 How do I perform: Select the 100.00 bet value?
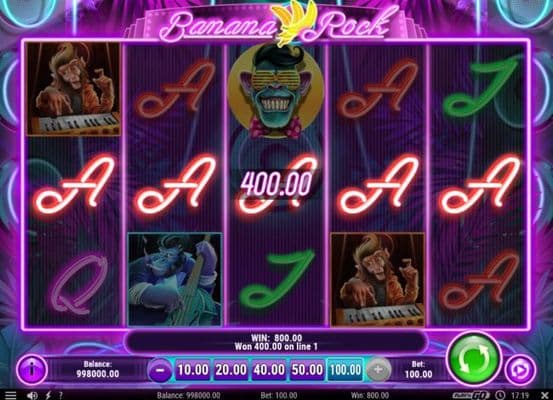point(345,370)
